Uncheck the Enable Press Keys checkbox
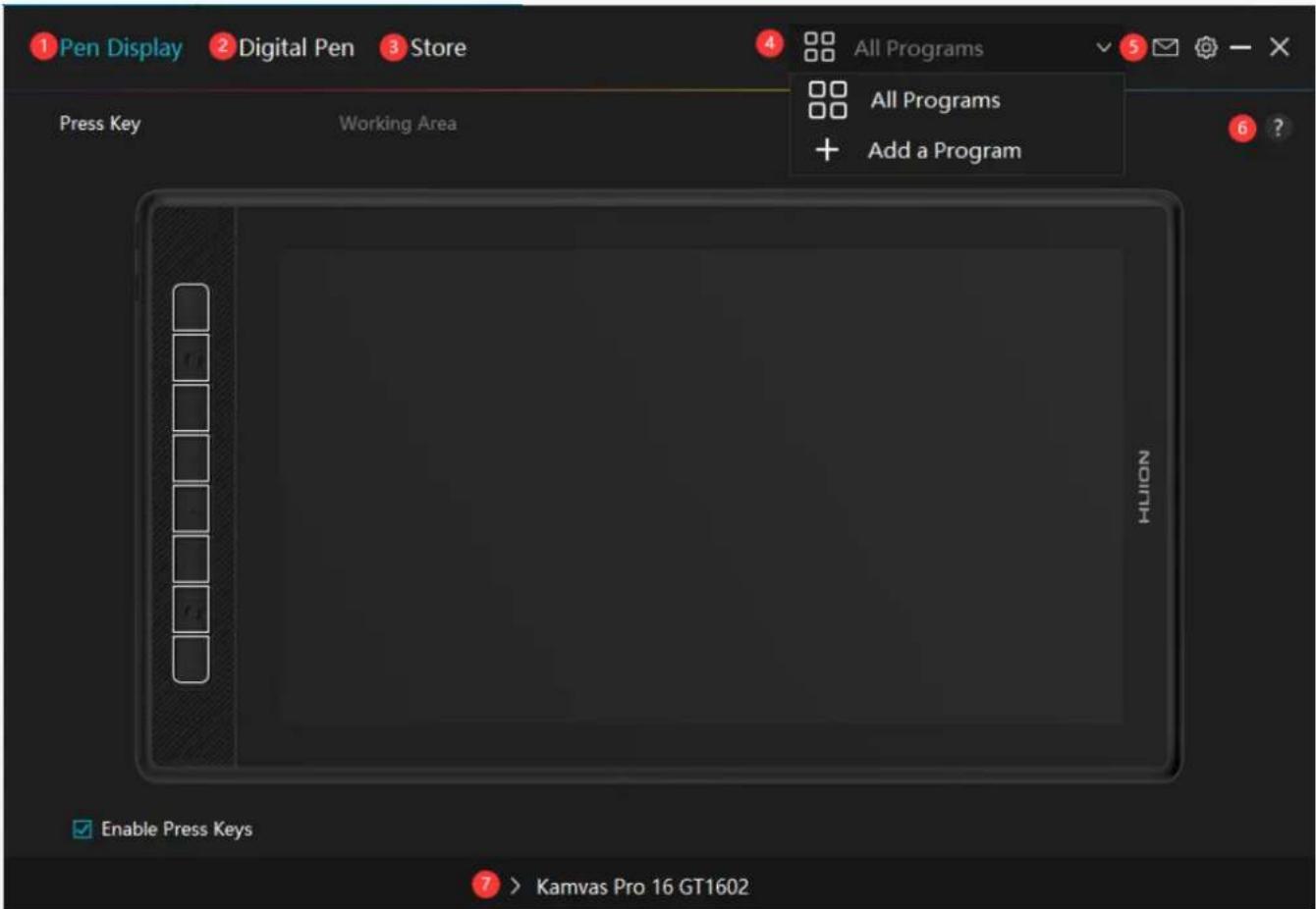Image resolution: width=1316 pixels, height=909 pixels. 82,829
